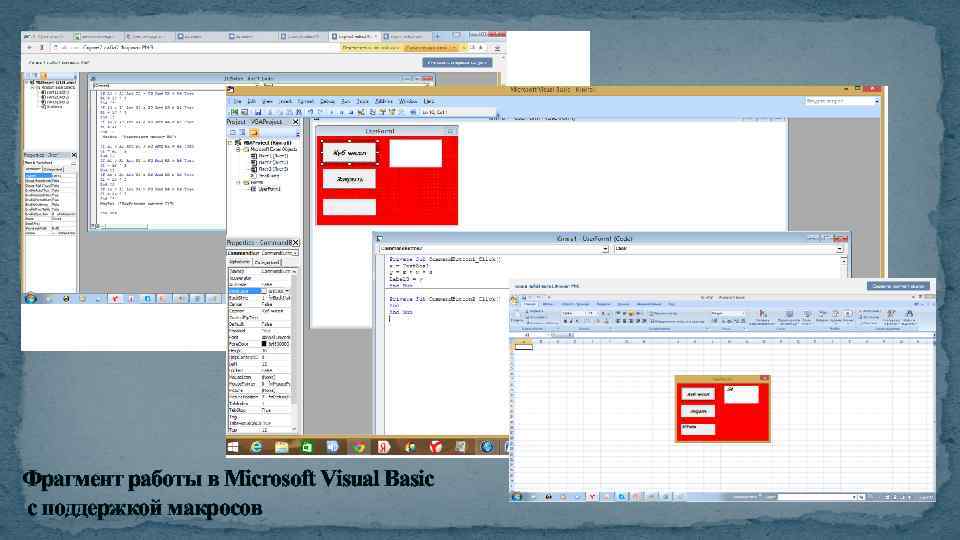The image size is (960, 540).
Task: Click Toggle Folders icon in Project pane
Action: pyautogui.click(x=253, y=132)
